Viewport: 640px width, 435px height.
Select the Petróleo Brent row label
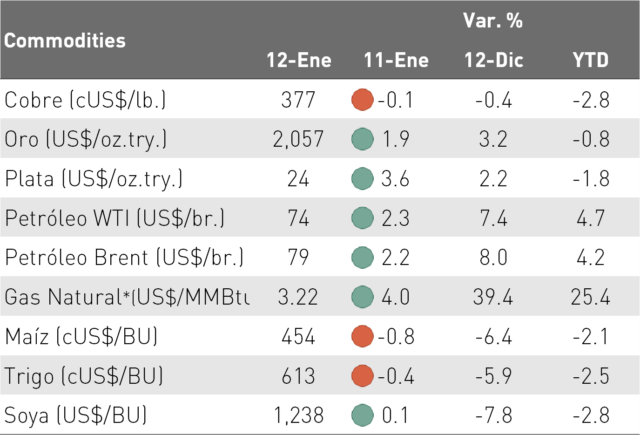124,257
